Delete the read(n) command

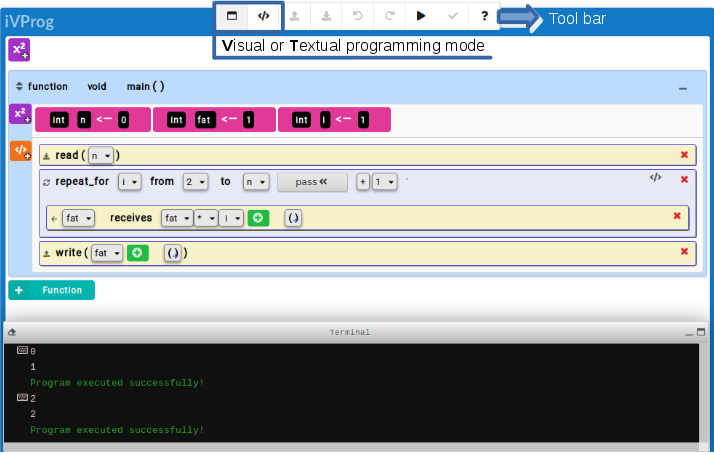click(x=684, y=155)
